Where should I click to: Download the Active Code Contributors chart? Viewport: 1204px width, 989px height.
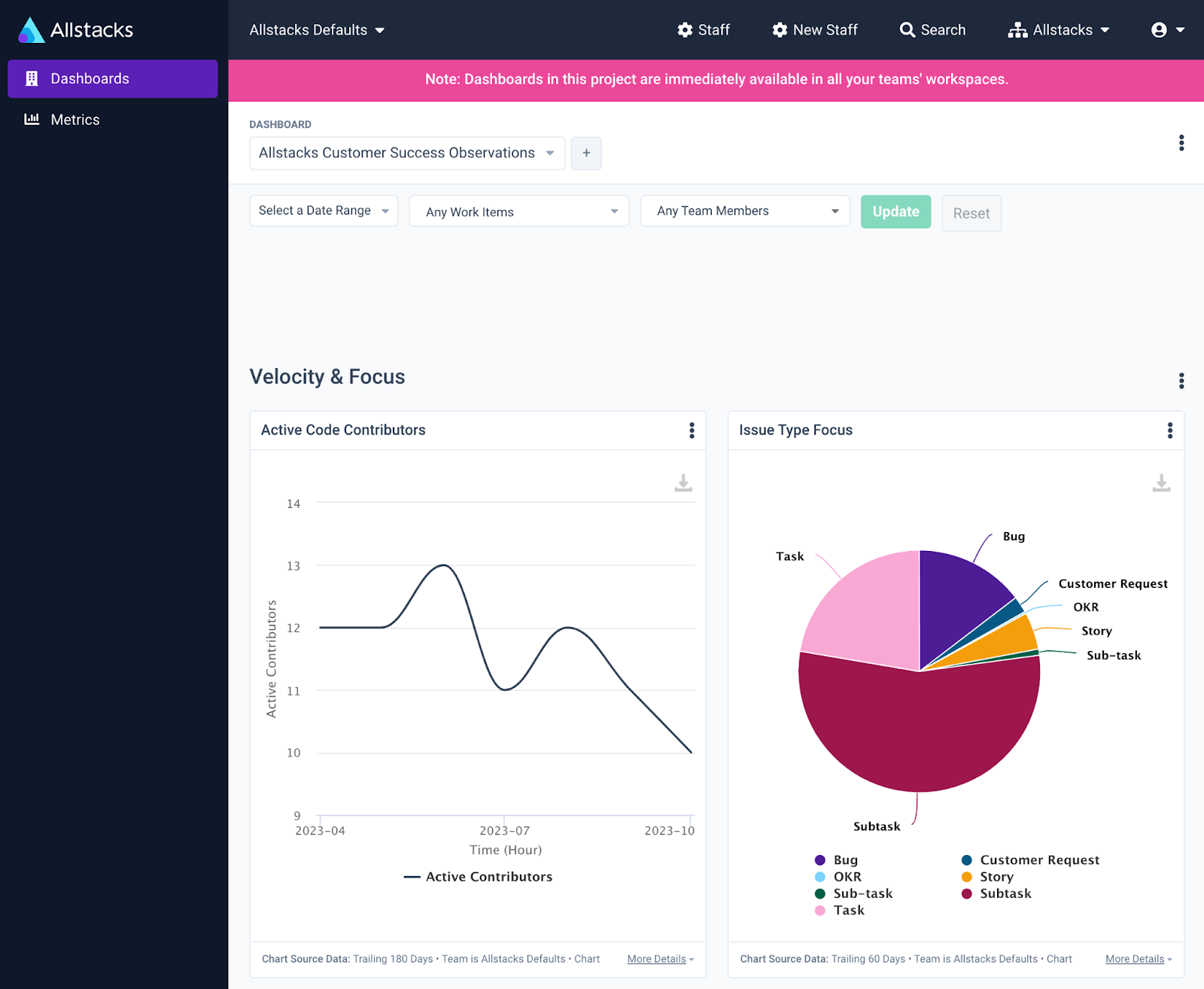(x=683, y=482)
